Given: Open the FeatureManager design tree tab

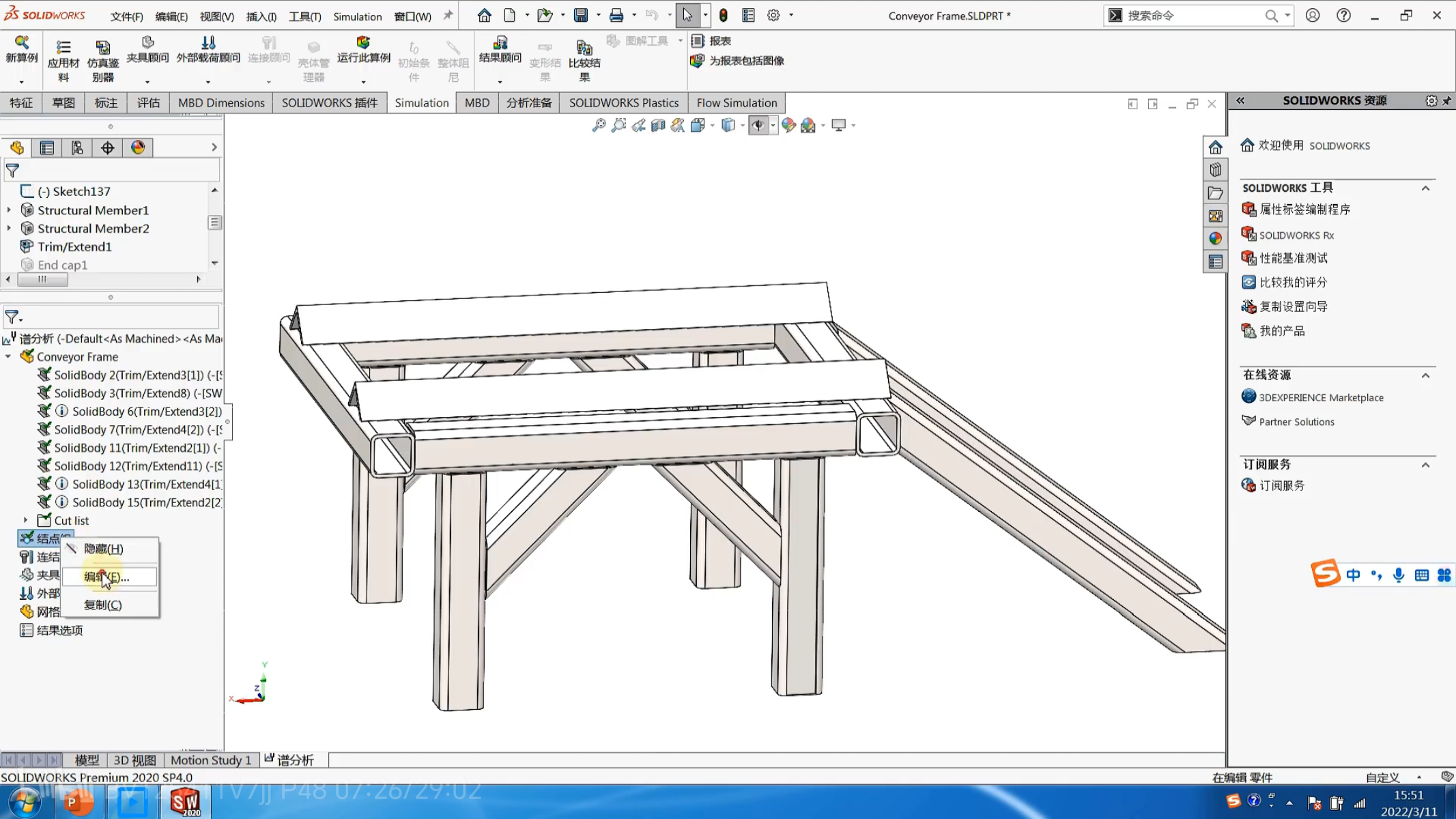Looking at the screenshot, I should [x=17, y=147].
